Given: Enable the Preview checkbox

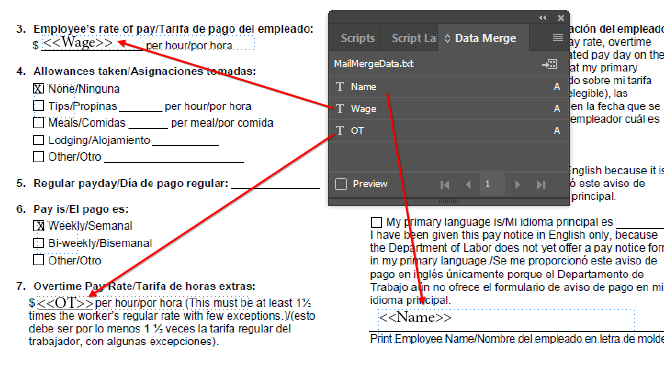Looking at the screenshot, I should coord(341,184).
